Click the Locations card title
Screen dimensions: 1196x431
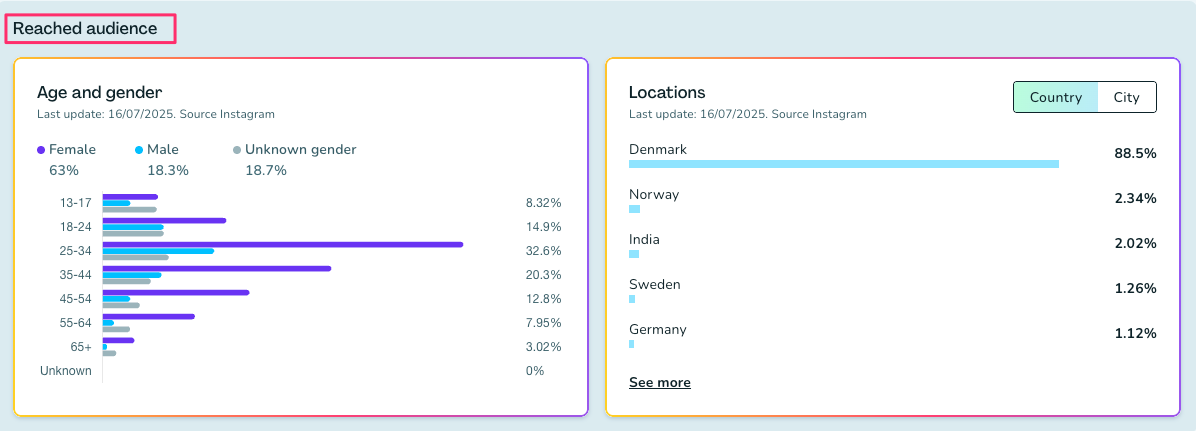pos(667,92)
